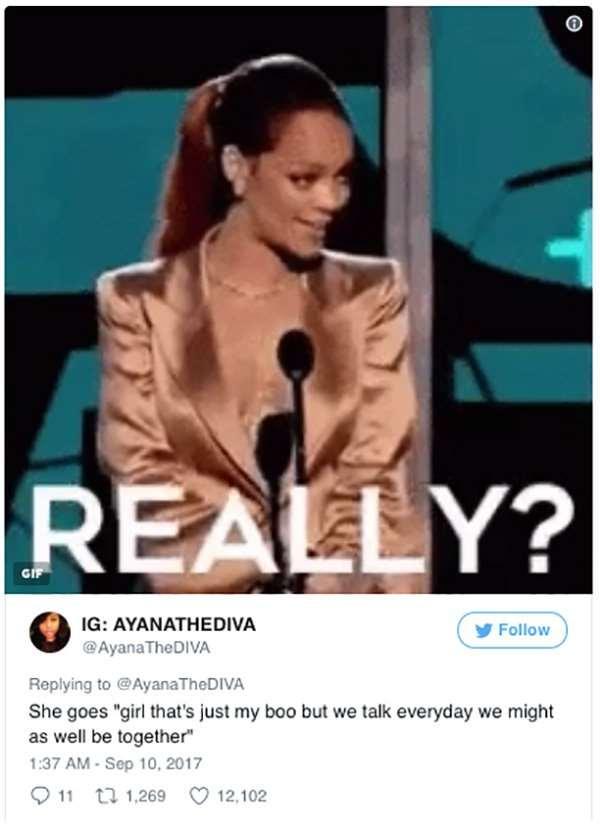Reply using the speech bubble icon

point(40,795)
